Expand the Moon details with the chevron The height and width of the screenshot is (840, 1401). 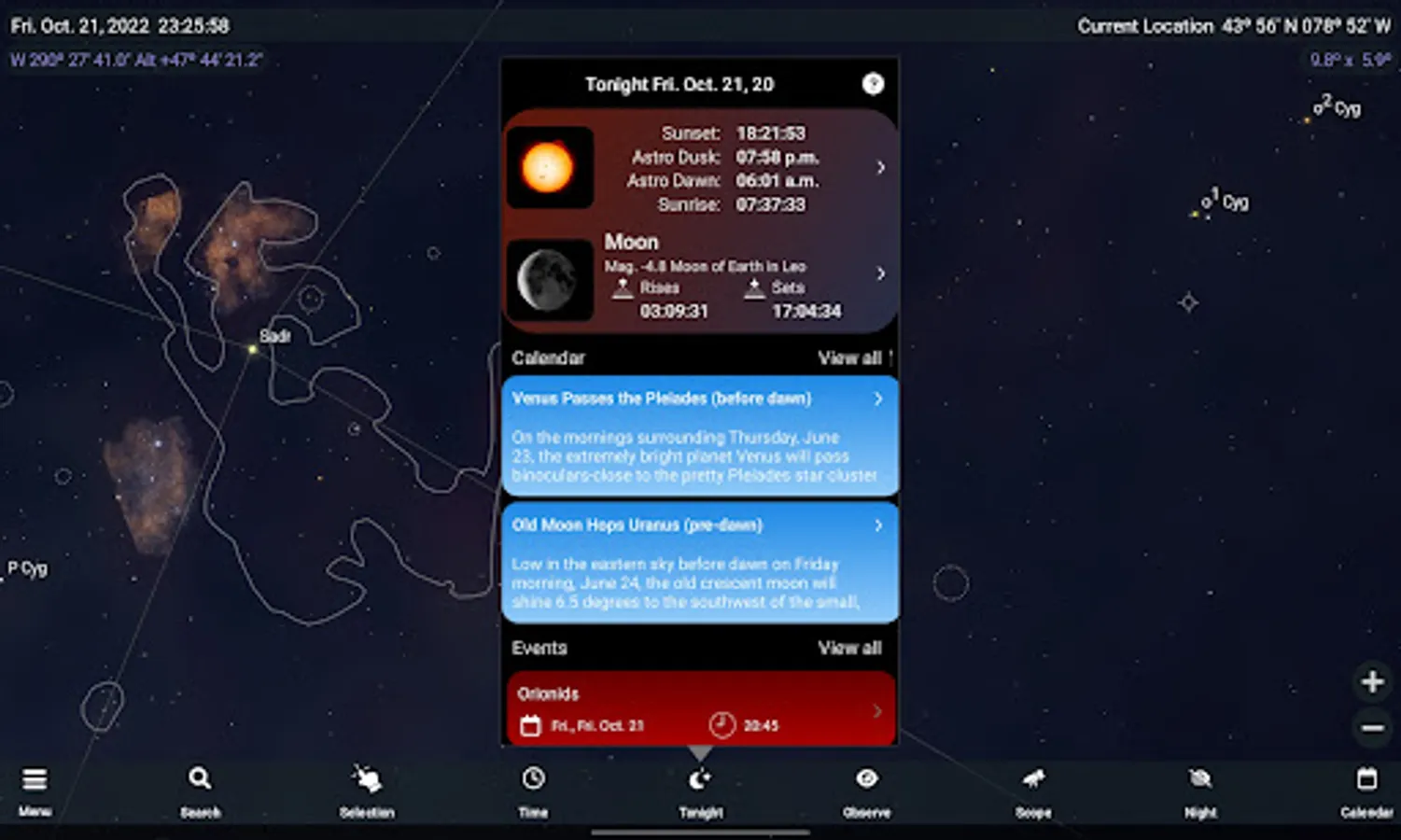tap(880, 273)
